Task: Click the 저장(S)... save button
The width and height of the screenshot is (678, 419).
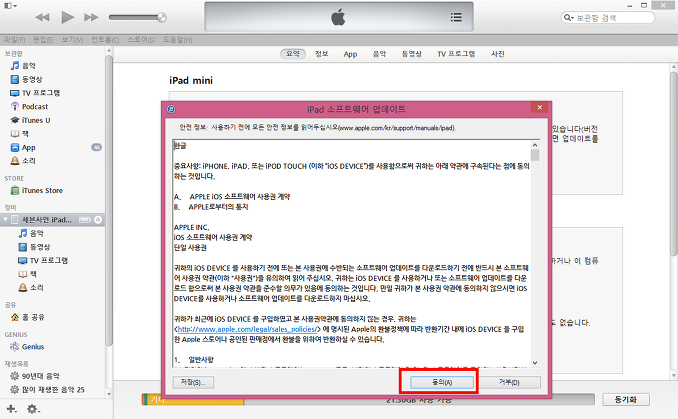Action: [x=193, y=382]
